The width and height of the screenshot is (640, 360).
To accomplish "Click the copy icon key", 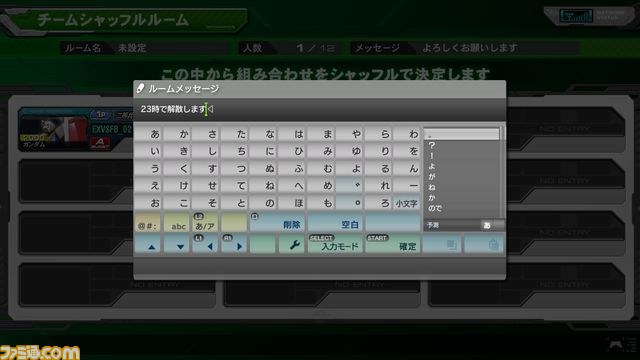I will [x=442, y=244].
